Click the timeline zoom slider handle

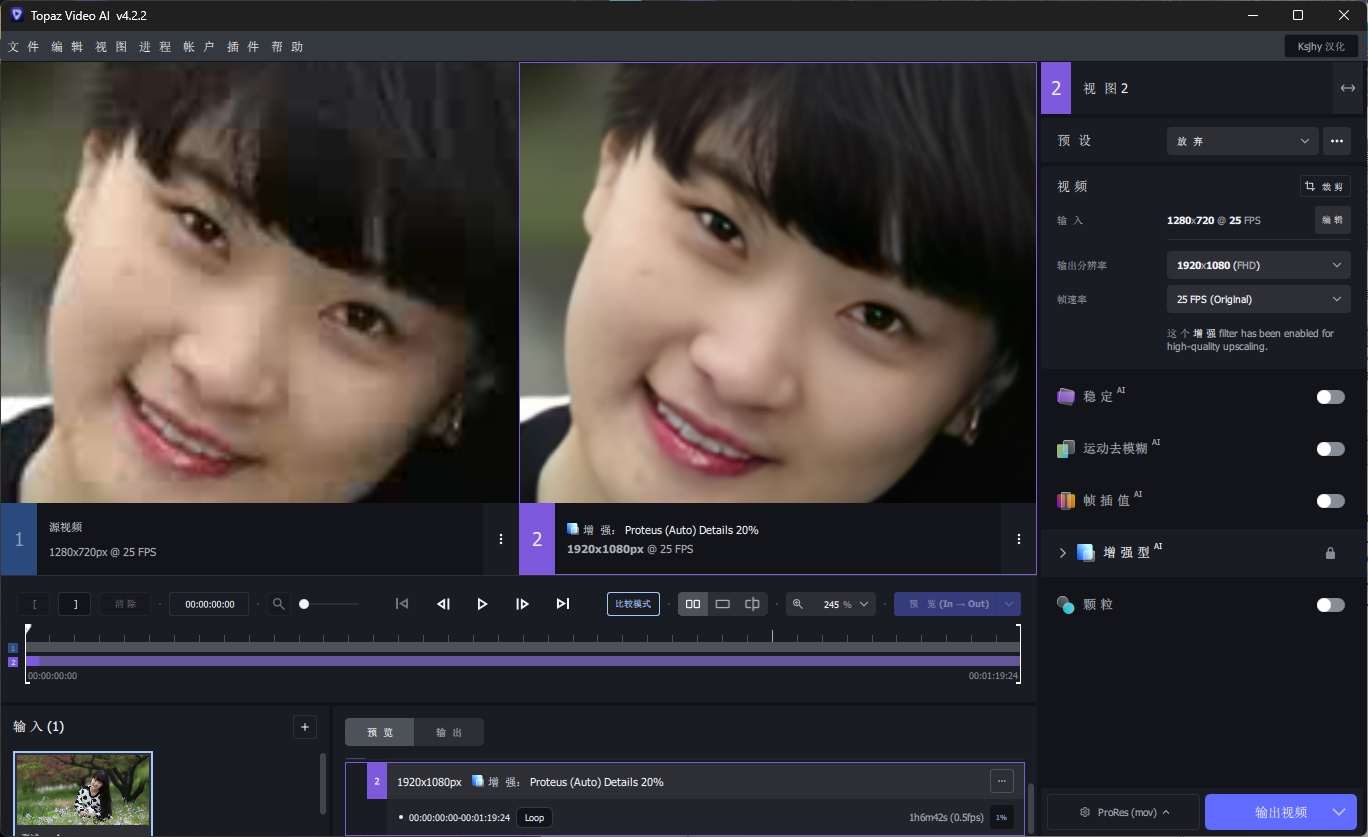point(304,604)
